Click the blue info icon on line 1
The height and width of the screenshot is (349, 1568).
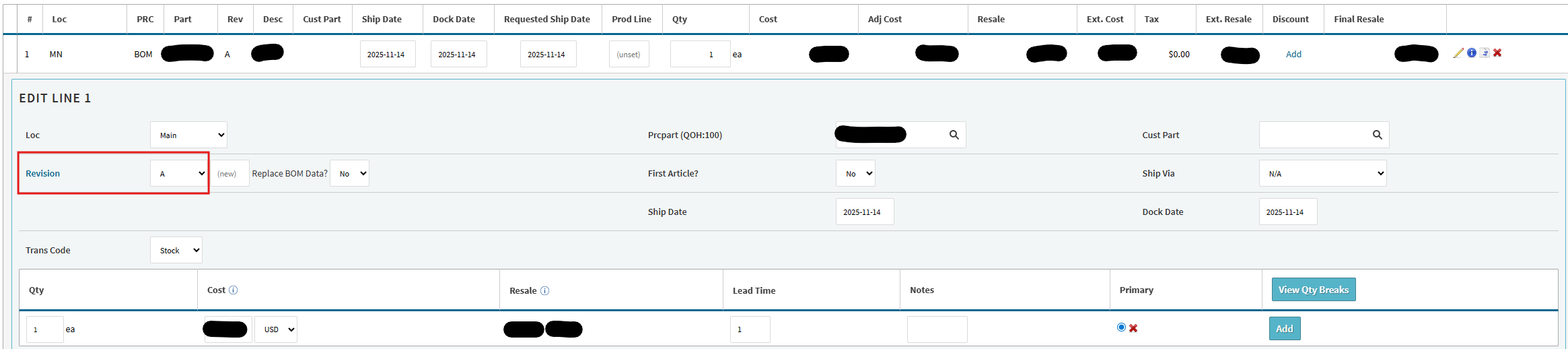(1472, 53)
